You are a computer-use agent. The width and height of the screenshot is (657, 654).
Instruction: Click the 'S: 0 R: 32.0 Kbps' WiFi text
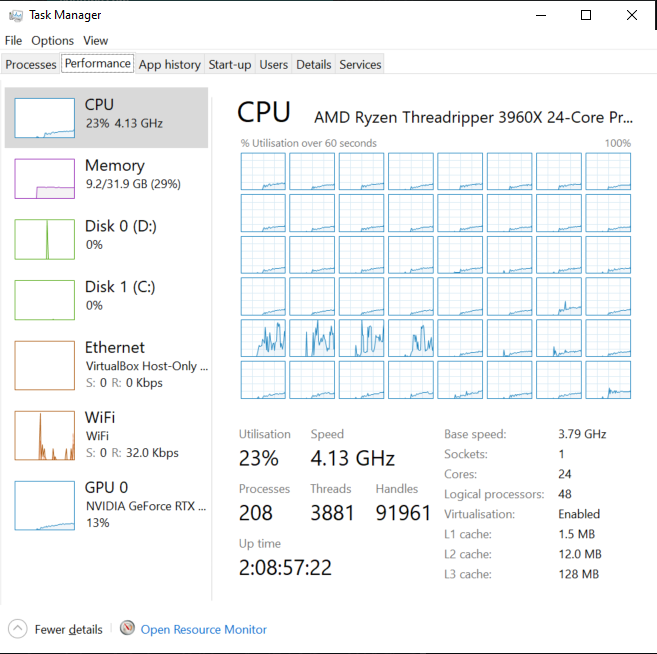(132, 453)
